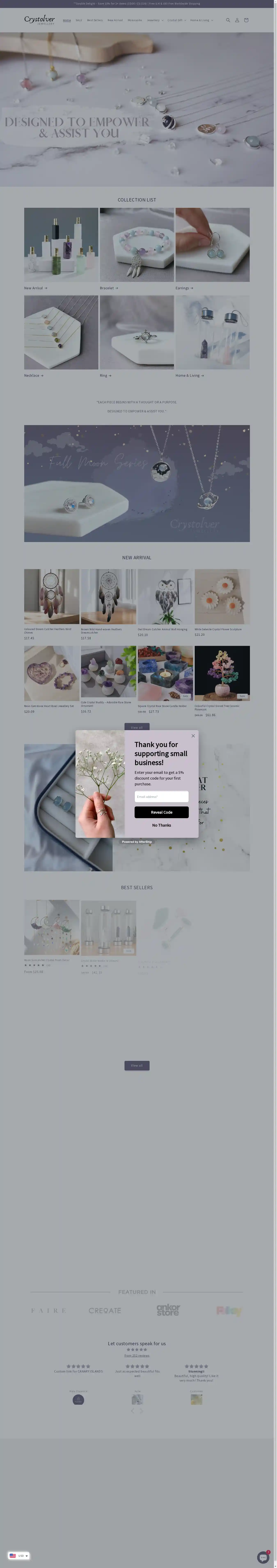Open the shopping cart icon
The width and height of the screenshot is (277, 1568).
click(246, 20)
